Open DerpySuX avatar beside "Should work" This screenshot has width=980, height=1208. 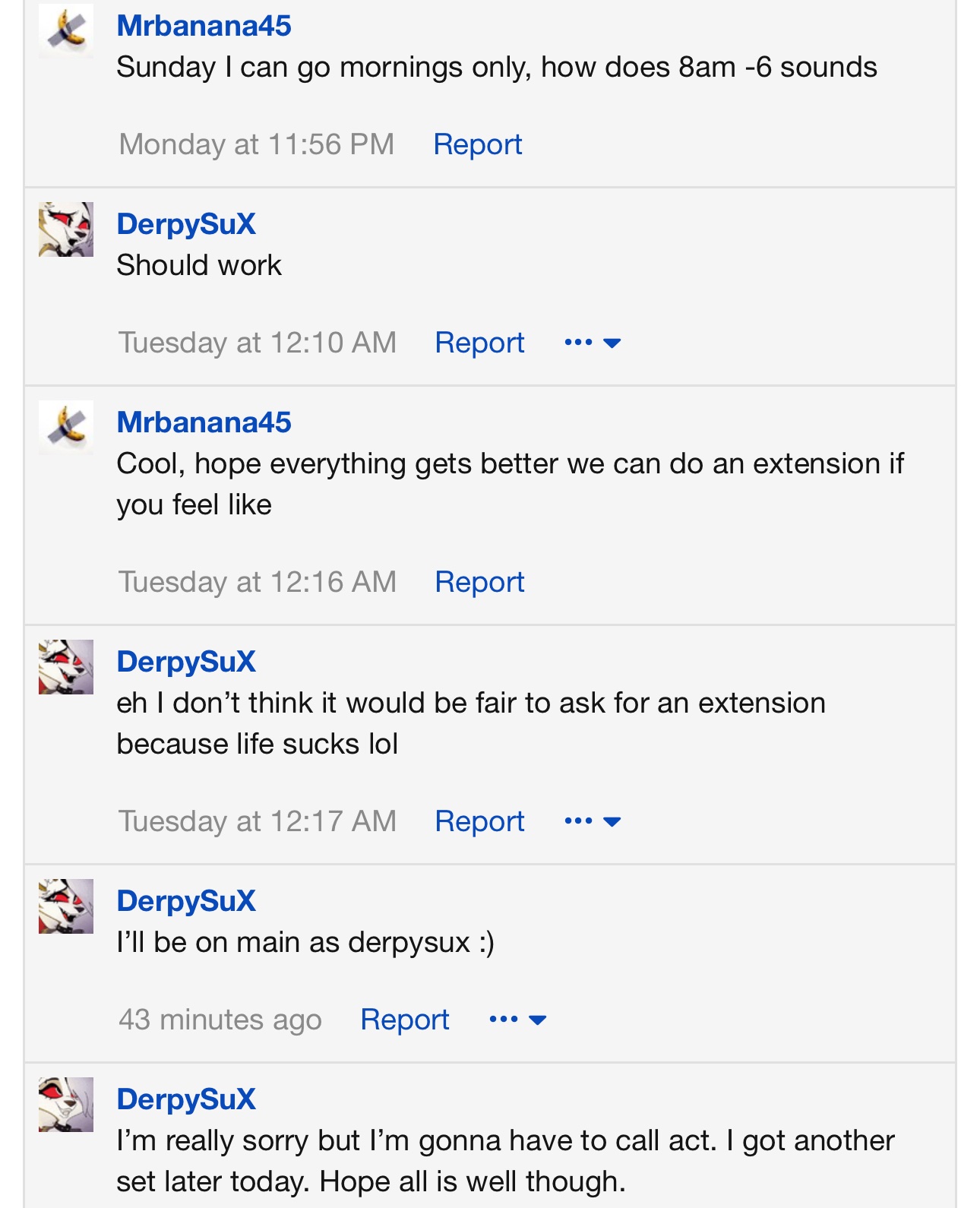(66, 229)
